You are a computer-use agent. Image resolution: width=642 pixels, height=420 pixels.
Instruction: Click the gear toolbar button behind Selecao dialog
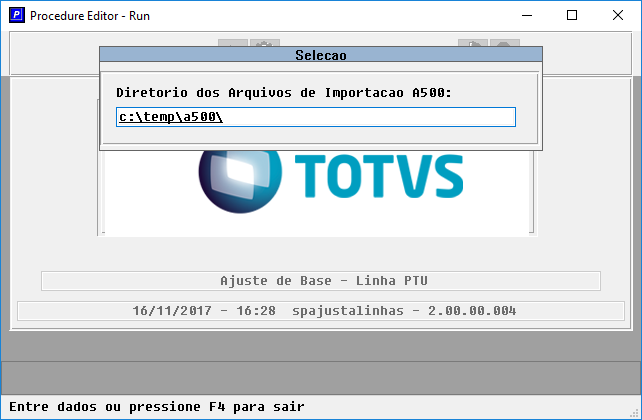(265, 43)
